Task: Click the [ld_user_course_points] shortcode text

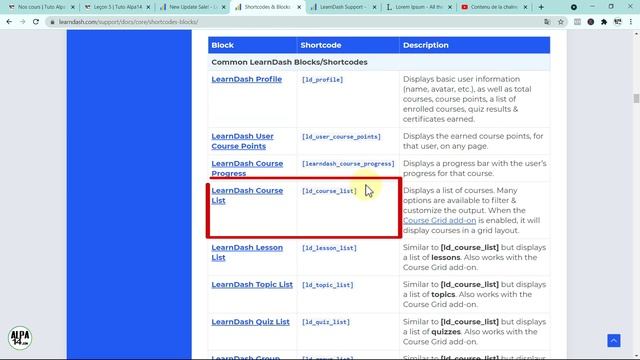Action: click(x=341, y=137)
